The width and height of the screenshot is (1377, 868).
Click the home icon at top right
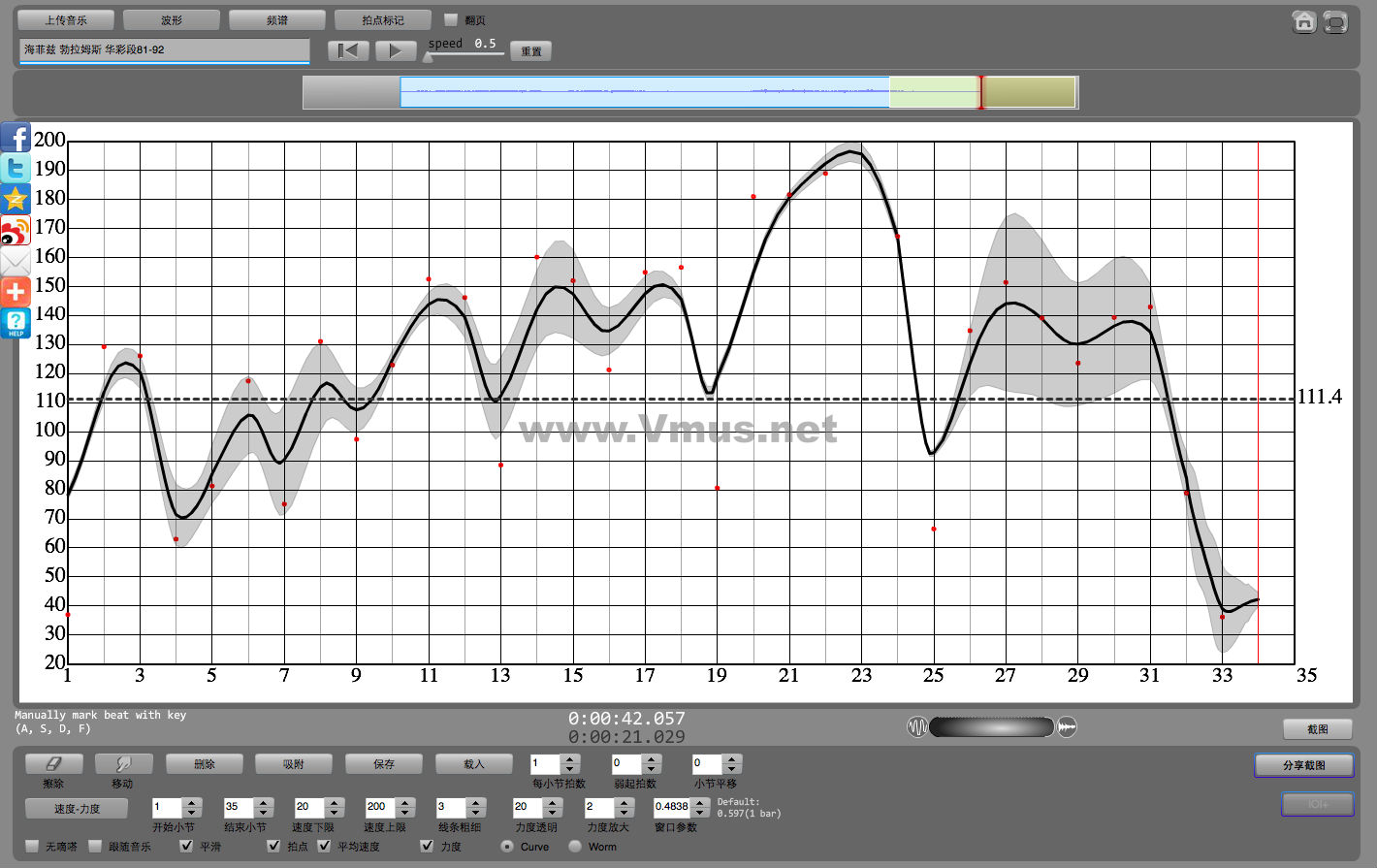tap(1304, 21)
